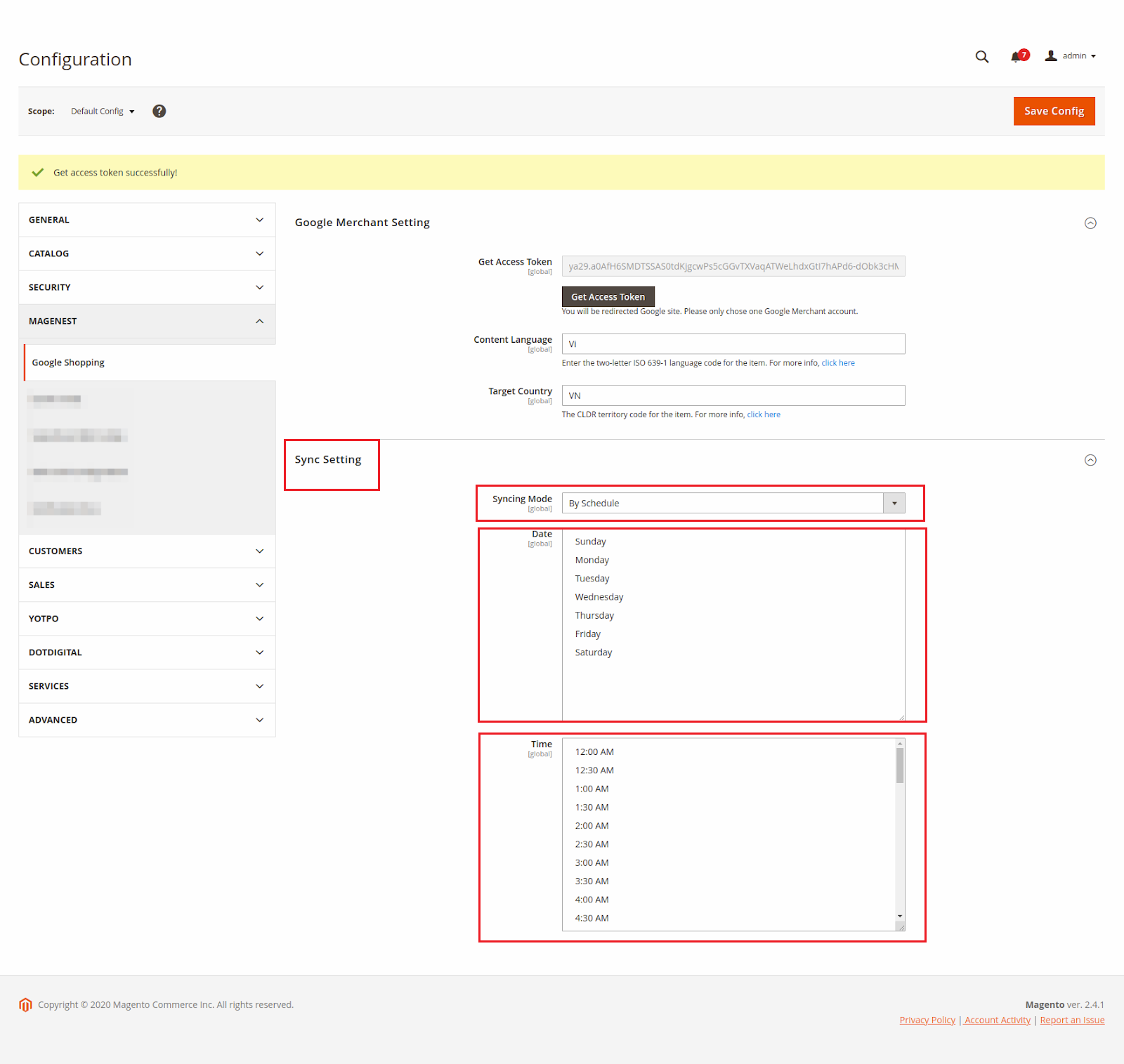Open the search magnifier icon
1124x1064 pixels.
point(981,57)
